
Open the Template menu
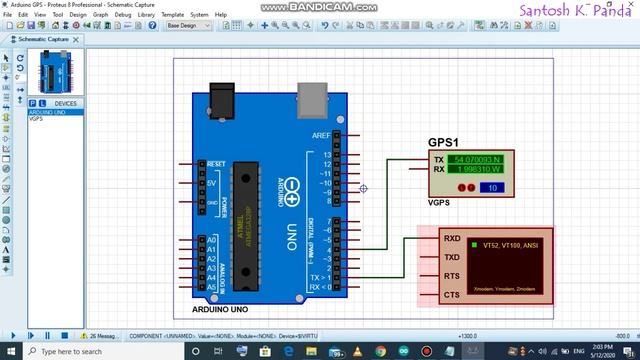(x=173, y=15)
